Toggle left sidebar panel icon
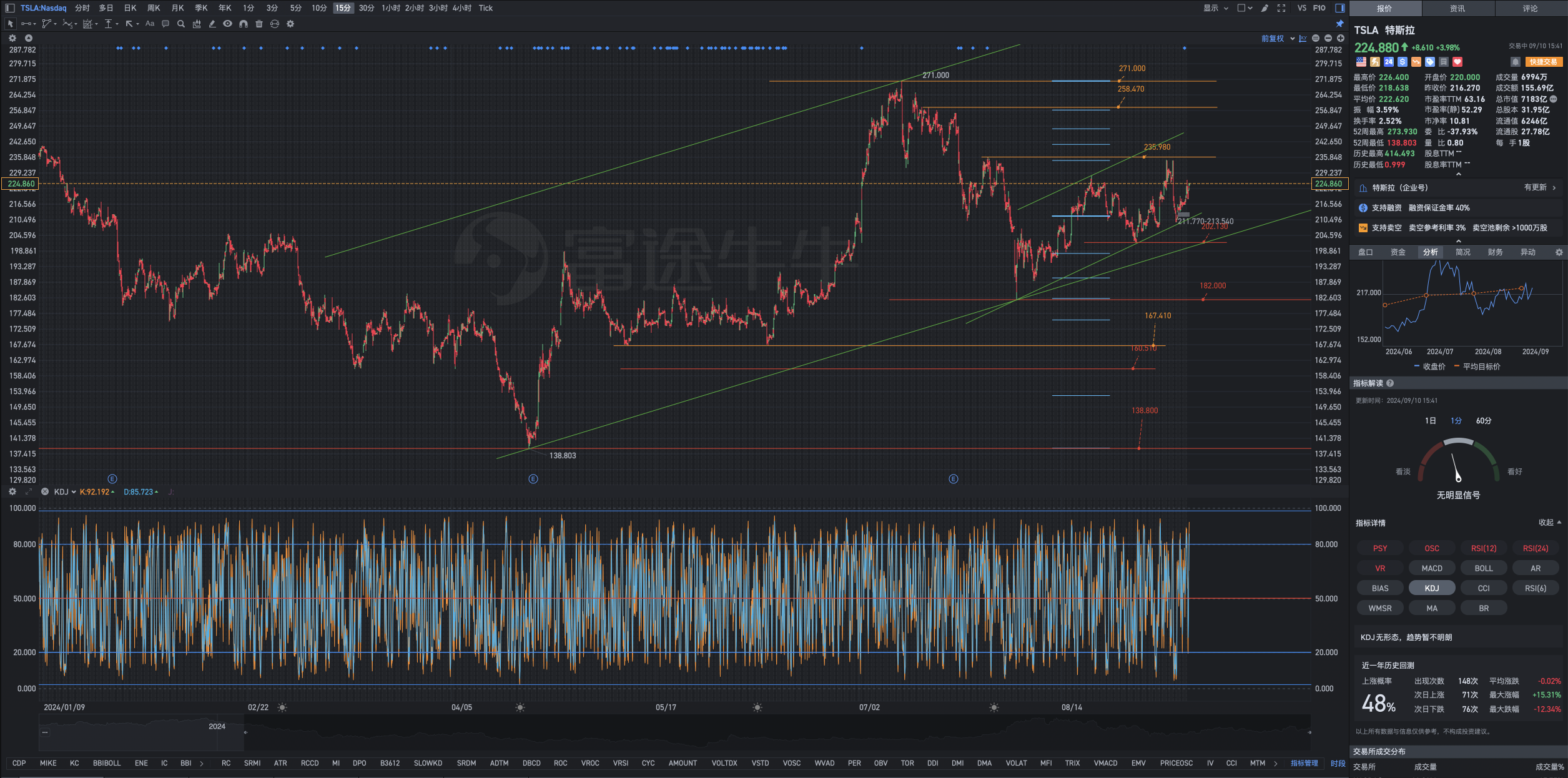Screen dimensions: 1568x778 click(x=10, y=8)
